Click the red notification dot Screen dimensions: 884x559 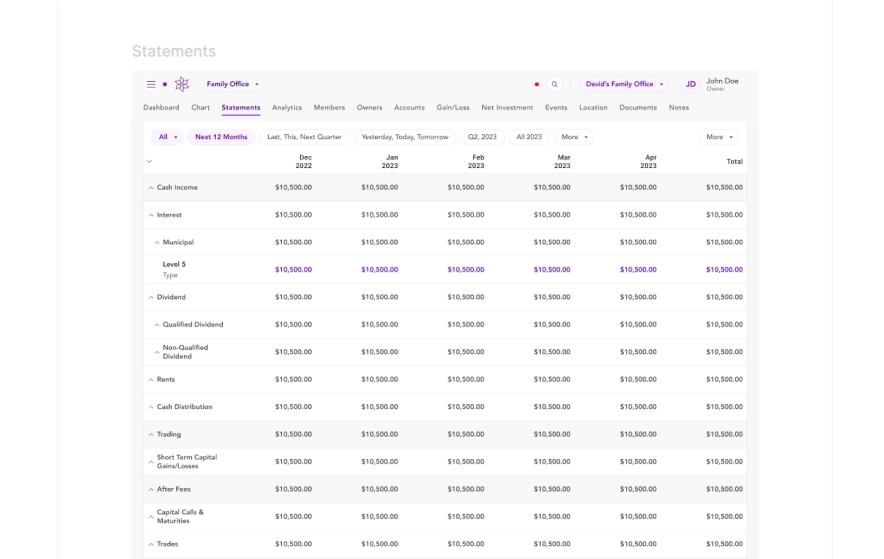tap(537, 85)
